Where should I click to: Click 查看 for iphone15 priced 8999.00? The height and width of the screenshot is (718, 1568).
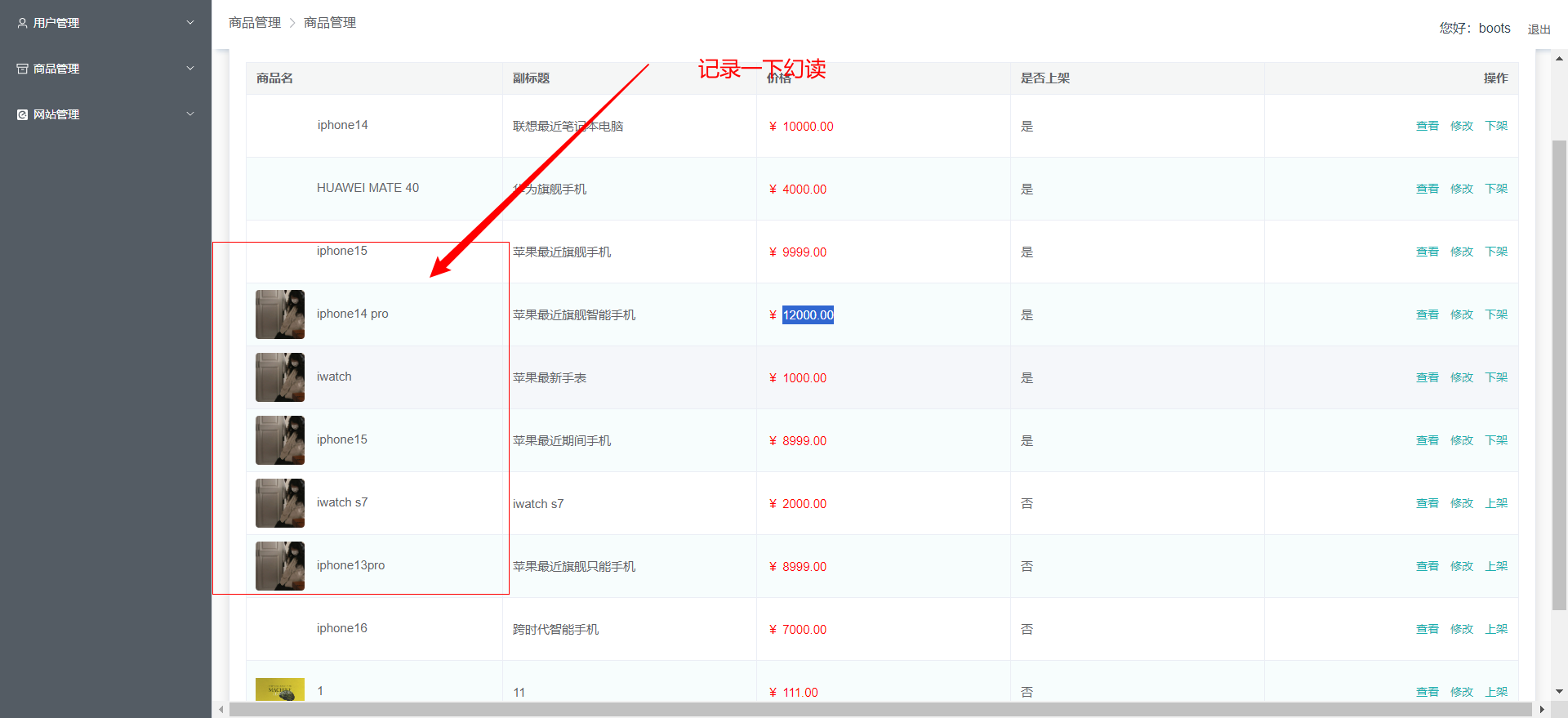coord(1427,440)
